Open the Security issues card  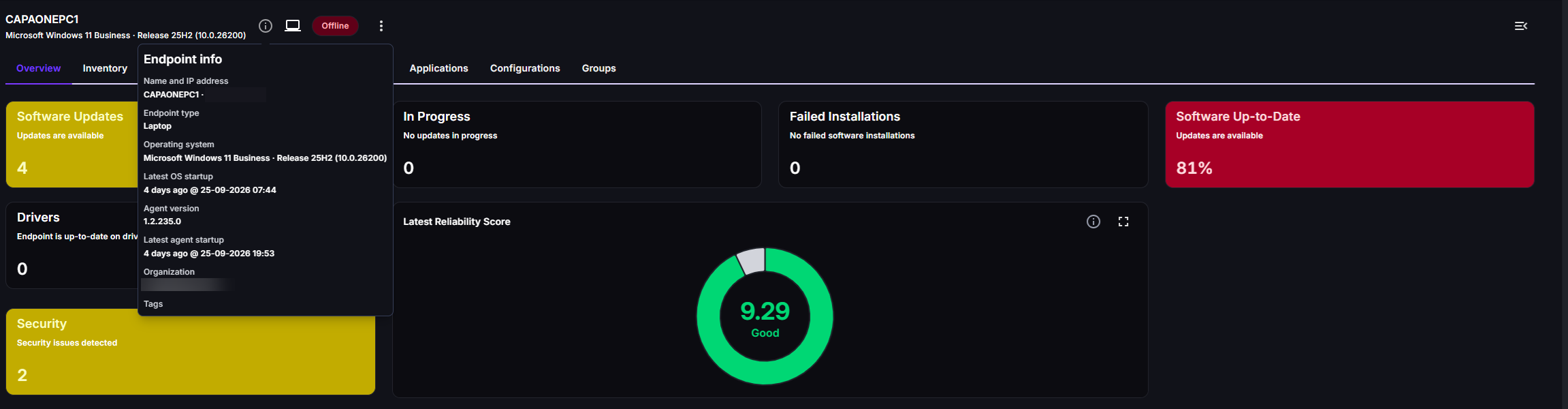tap(191, 352)
